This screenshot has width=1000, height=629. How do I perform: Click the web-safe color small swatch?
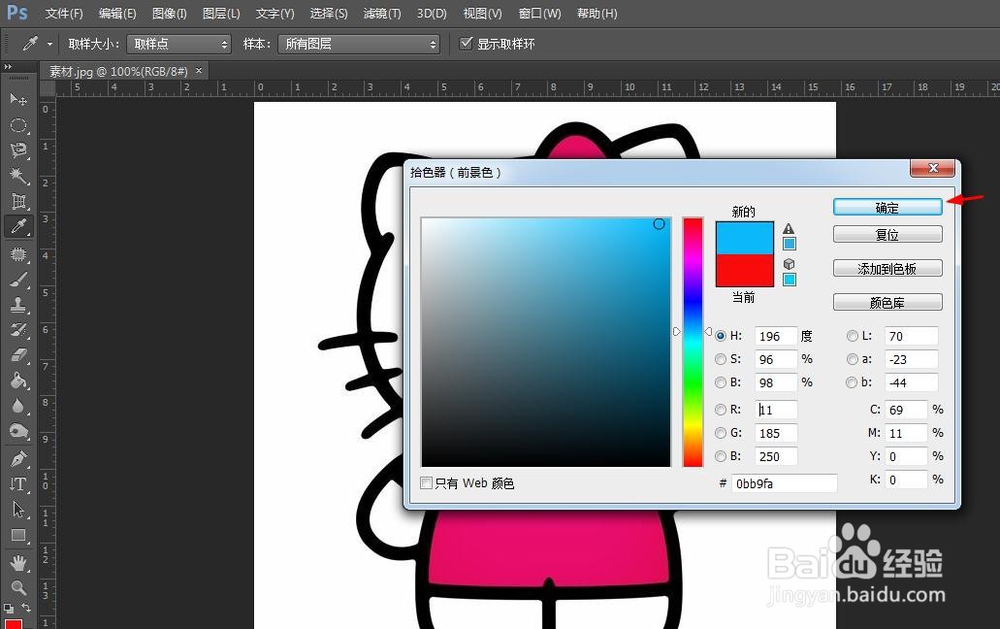(x=789, y=279)
